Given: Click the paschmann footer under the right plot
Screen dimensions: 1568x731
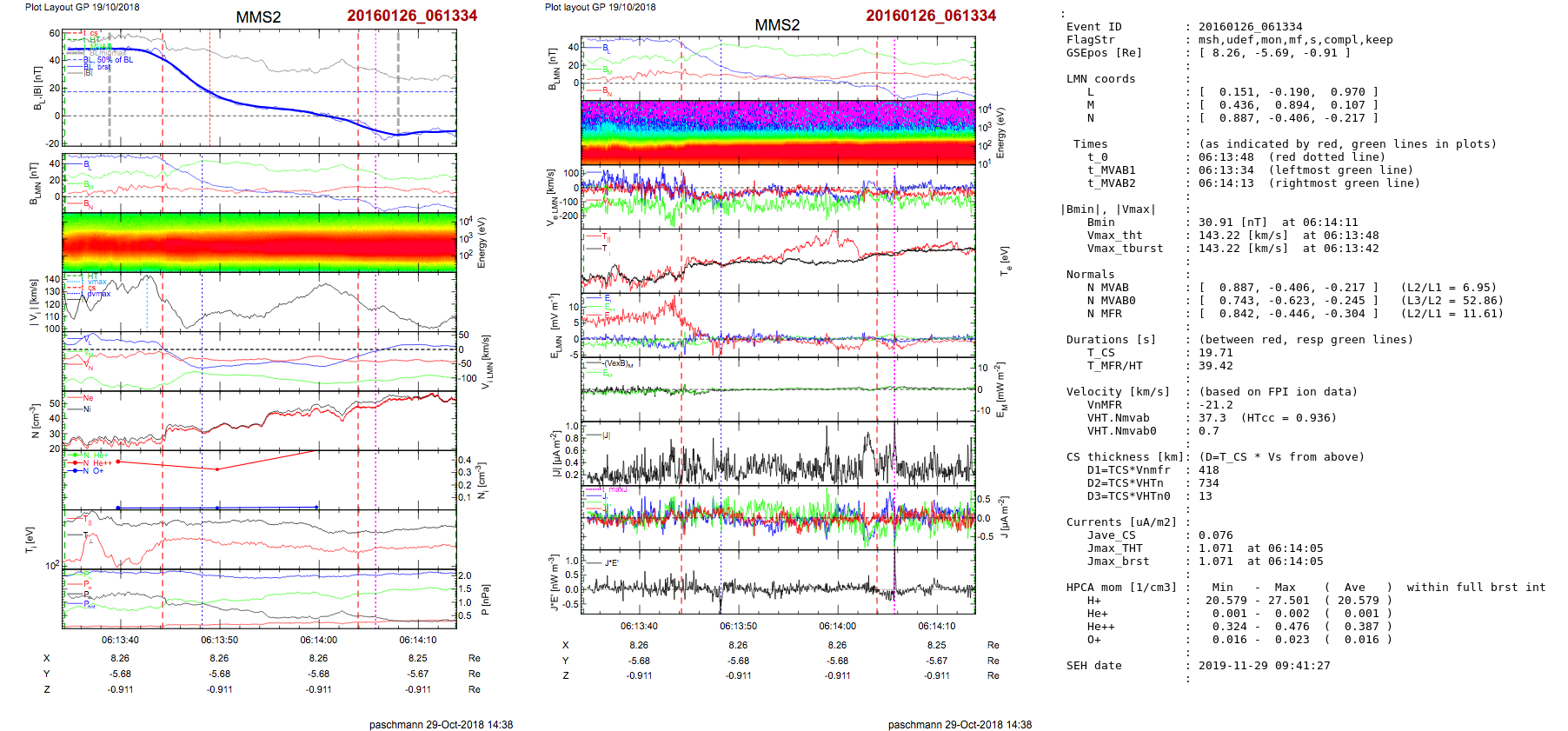Looking at the screenshot, I should pyautogui.click(x=960, y=724).
